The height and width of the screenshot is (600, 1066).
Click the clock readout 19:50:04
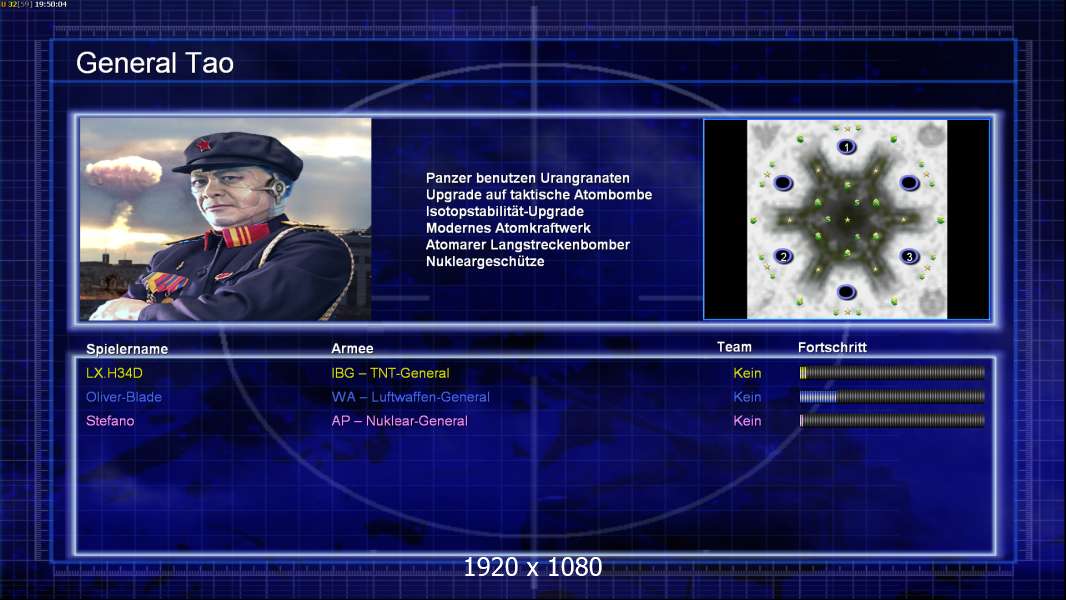(x=50, y=4)
